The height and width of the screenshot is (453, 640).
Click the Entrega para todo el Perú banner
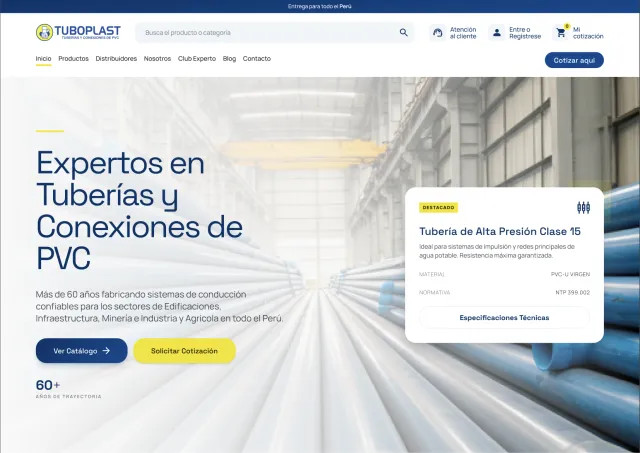[320, 6]
